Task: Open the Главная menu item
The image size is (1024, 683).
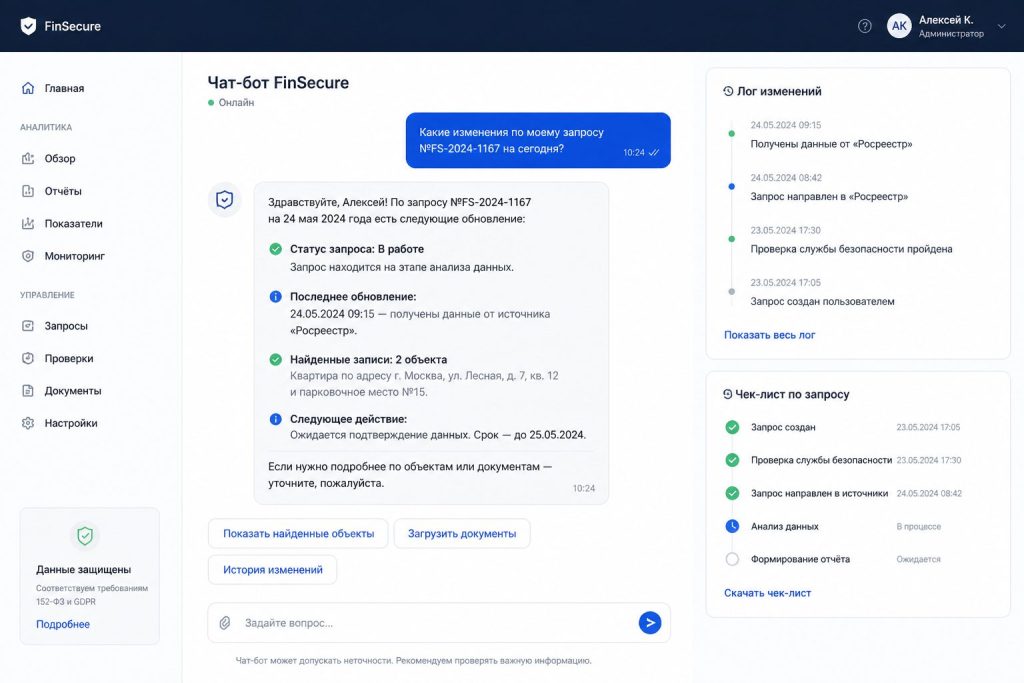Action: click(64, 88)
